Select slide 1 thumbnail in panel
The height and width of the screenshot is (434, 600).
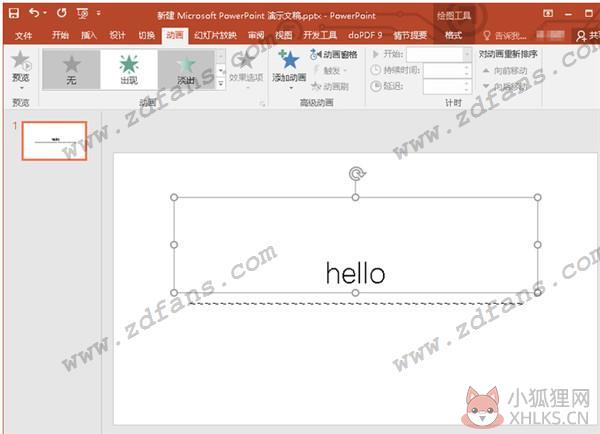coord(54,141)
